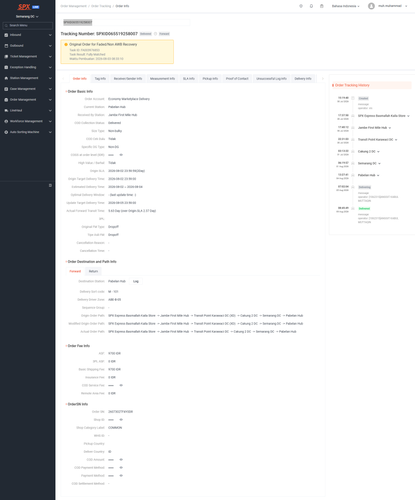Screen dimensions: 415x500
Task: Click the copy icon beside the tracking number status
Action: tap(155, 34)
